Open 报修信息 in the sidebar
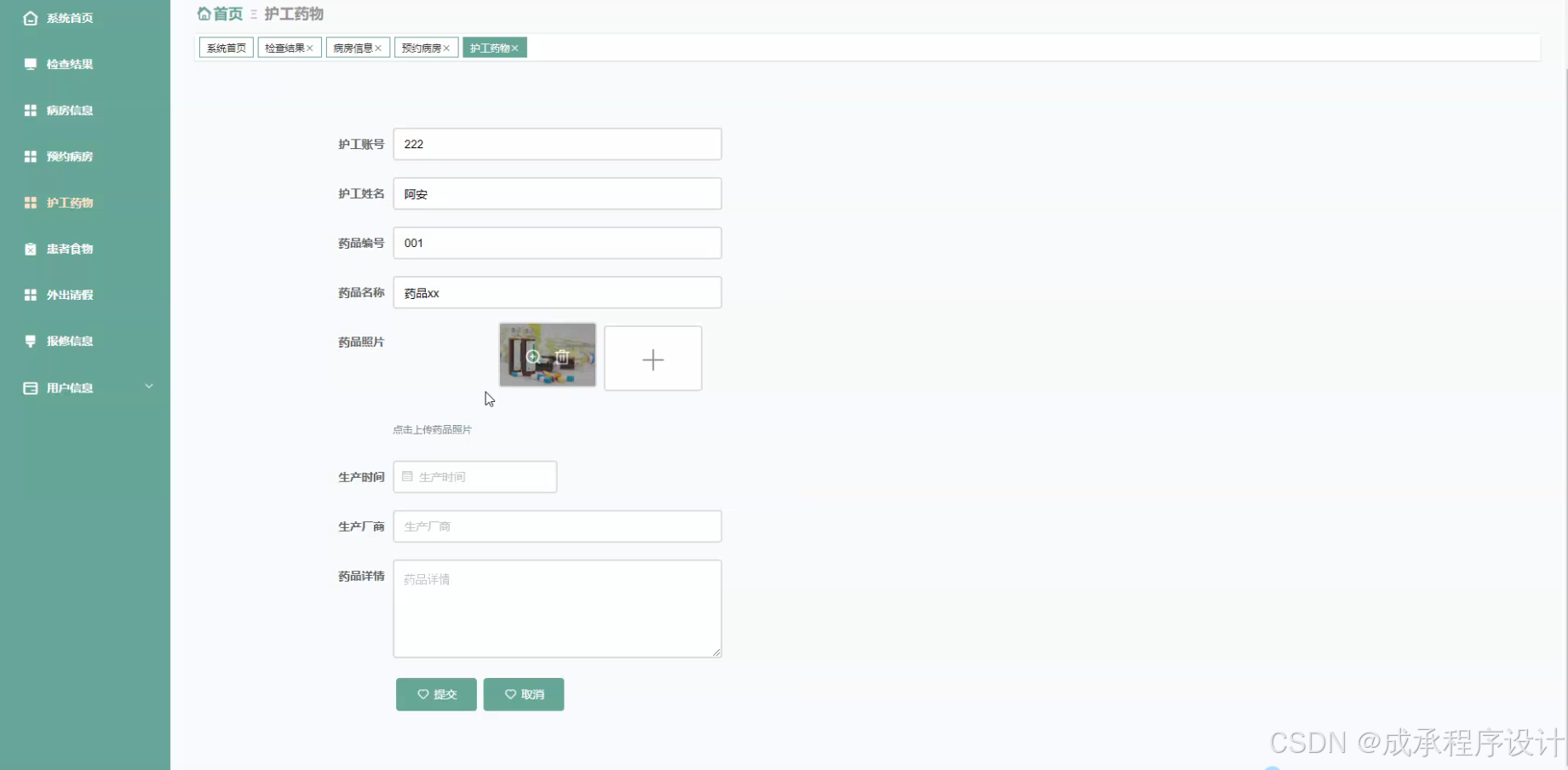 [70, 341]
